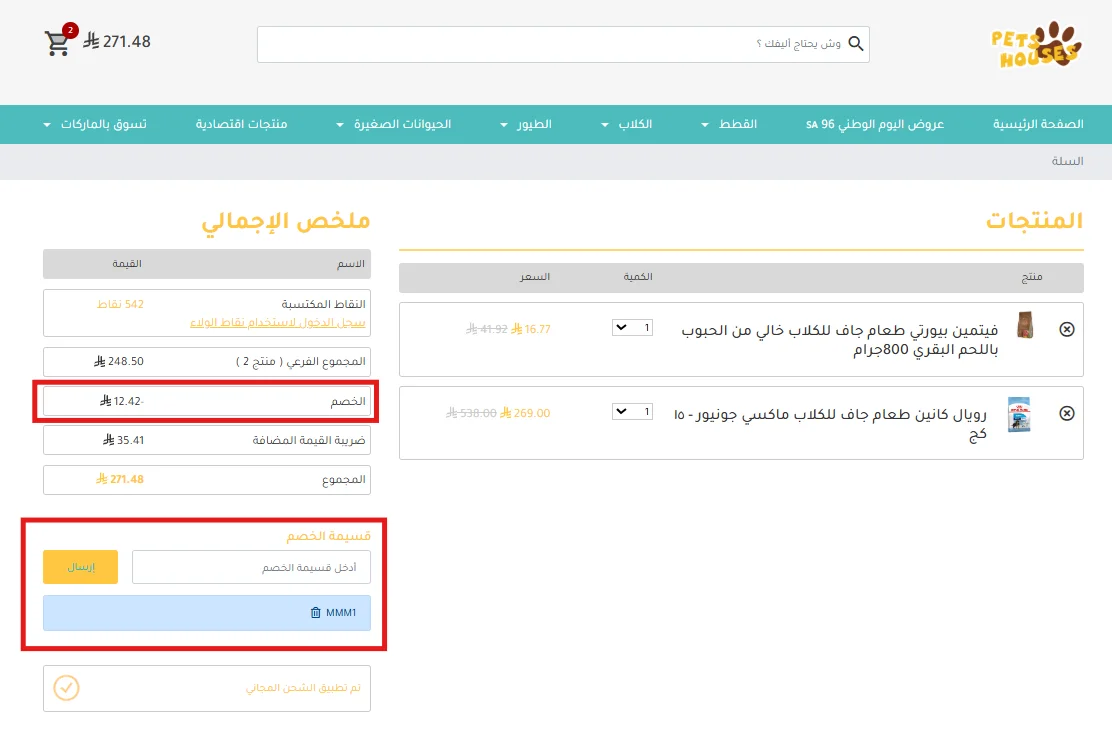Open عروض اليوم الوطني 96 SA
Image resolution: width=1112 pixels, height=732 pixels.
874,124
